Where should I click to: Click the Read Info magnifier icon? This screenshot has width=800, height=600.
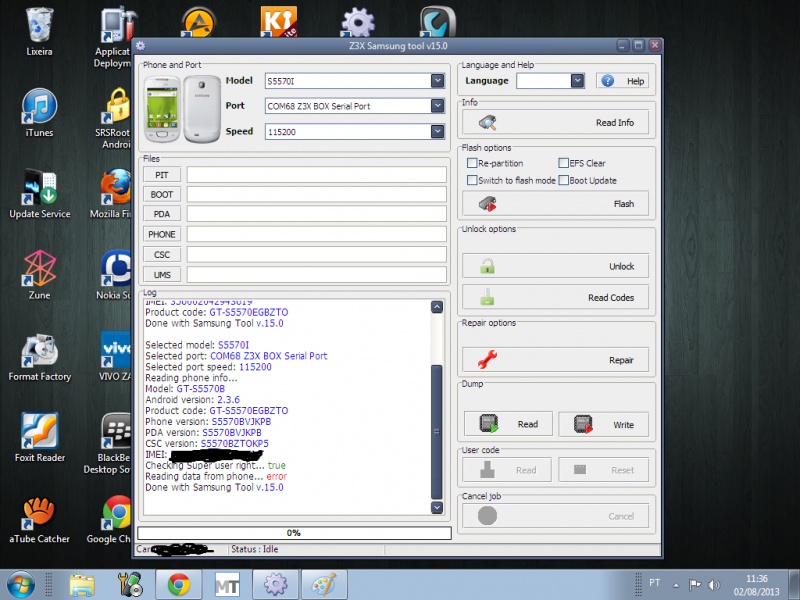[488, 122]
